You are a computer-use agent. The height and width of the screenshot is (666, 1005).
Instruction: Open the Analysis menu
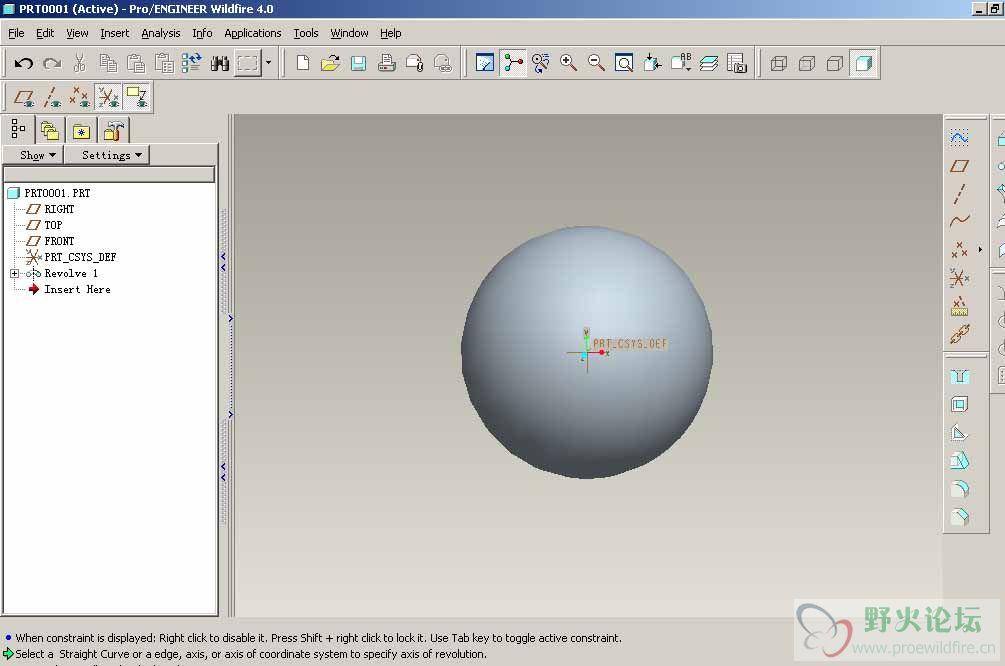[161, 33]
